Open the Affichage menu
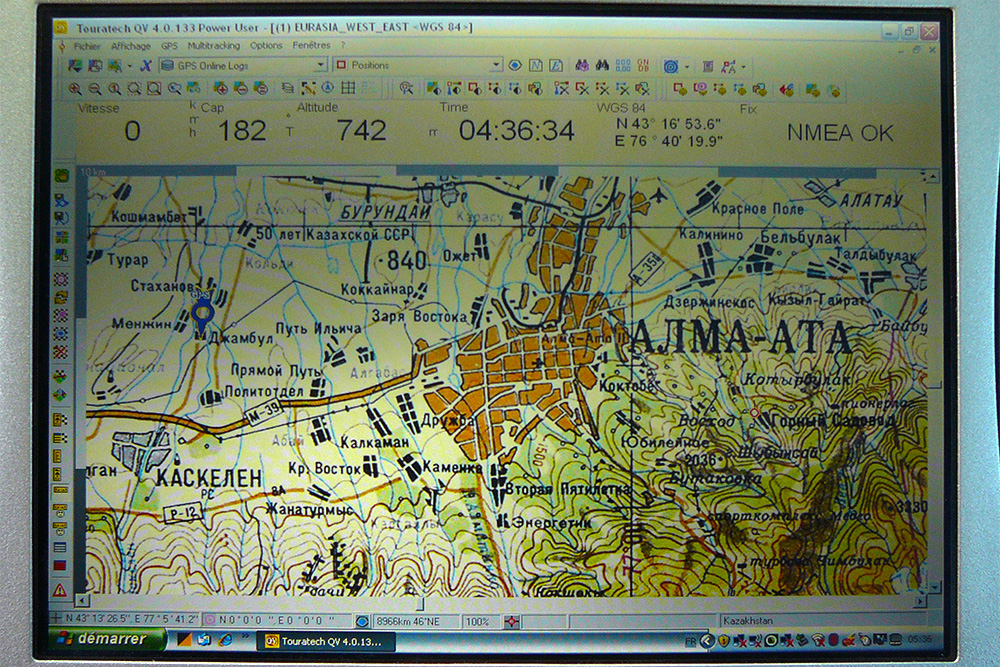 click(x=131, y=46)
